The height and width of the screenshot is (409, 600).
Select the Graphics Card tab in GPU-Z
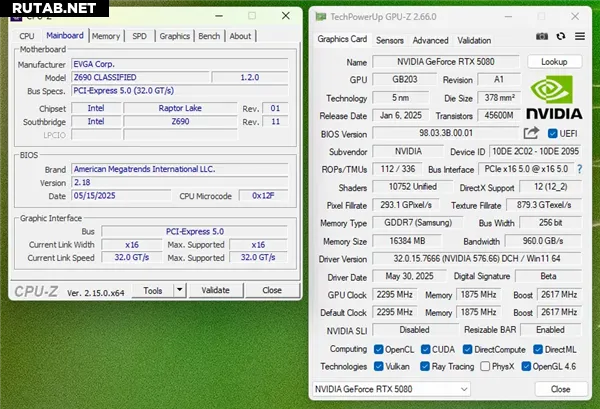(x=342, y=39)
